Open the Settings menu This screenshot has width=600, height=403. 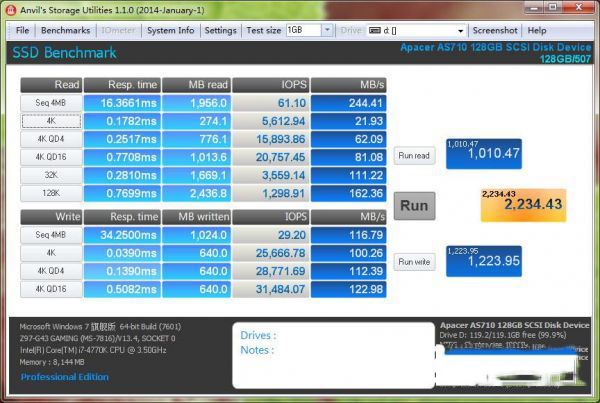(220, 30)
